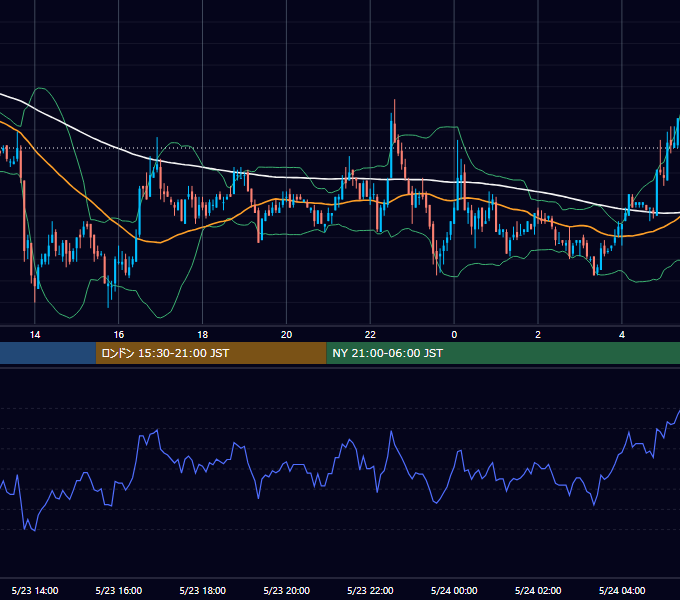Click the 5/23 18:00 time label
The height and width of the screenshot is (600, 680).
point(203,590)
